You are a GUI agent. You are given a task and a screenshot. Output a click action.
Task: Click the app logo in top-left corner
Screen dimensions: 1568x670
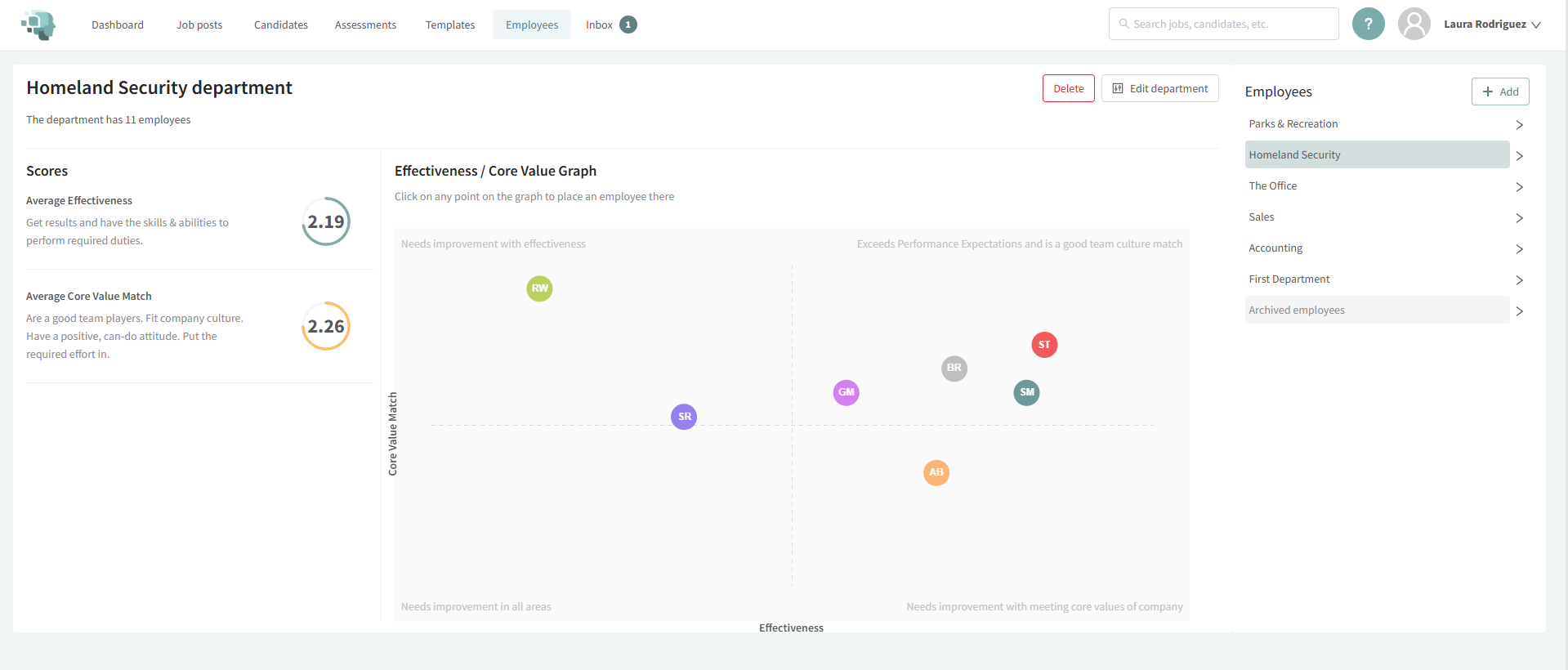point(38,25)
